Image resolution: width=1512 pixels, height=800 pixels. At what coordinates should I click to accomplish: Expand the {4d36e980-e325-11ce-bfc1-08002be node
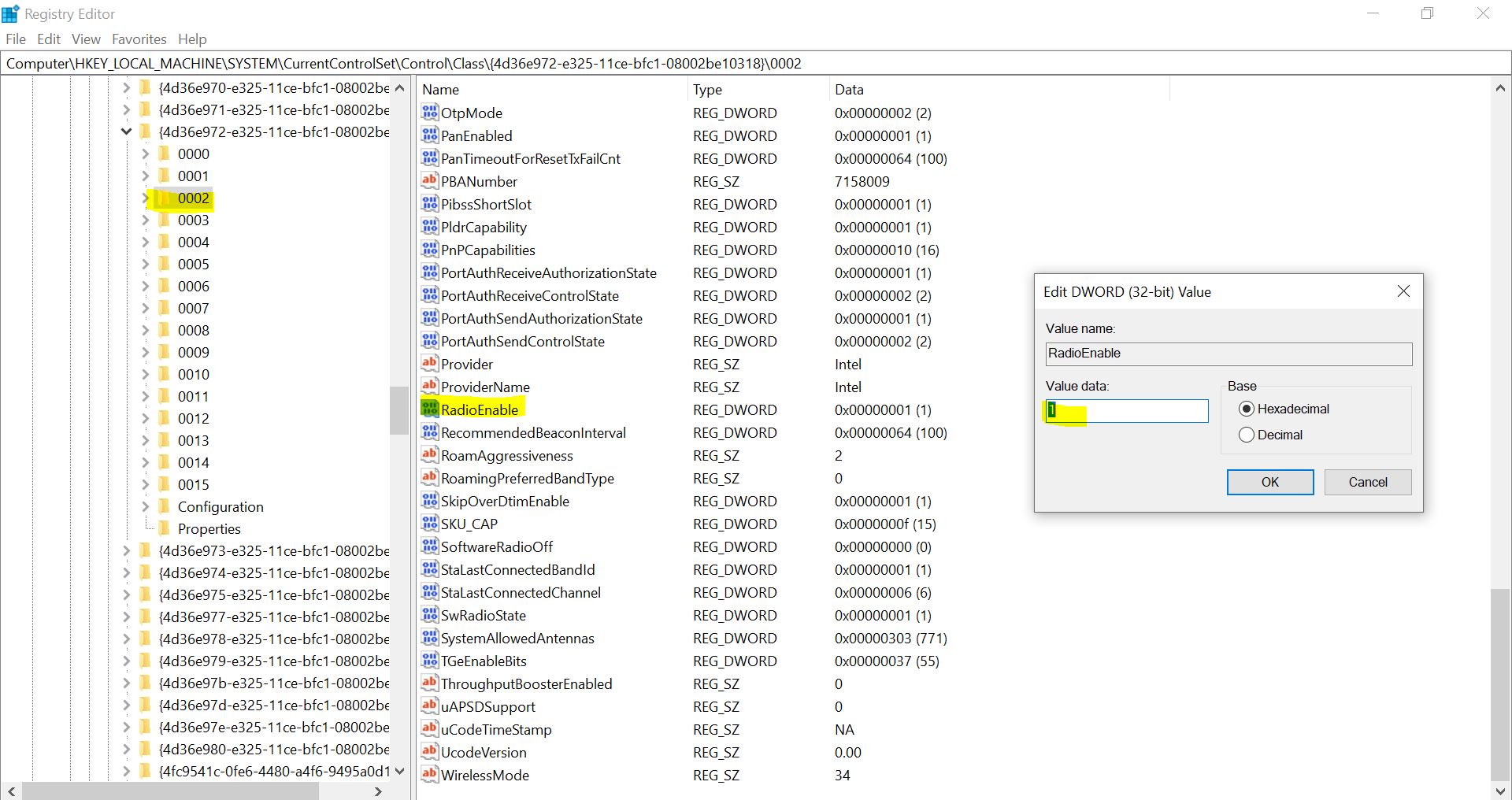click(126, 749)
